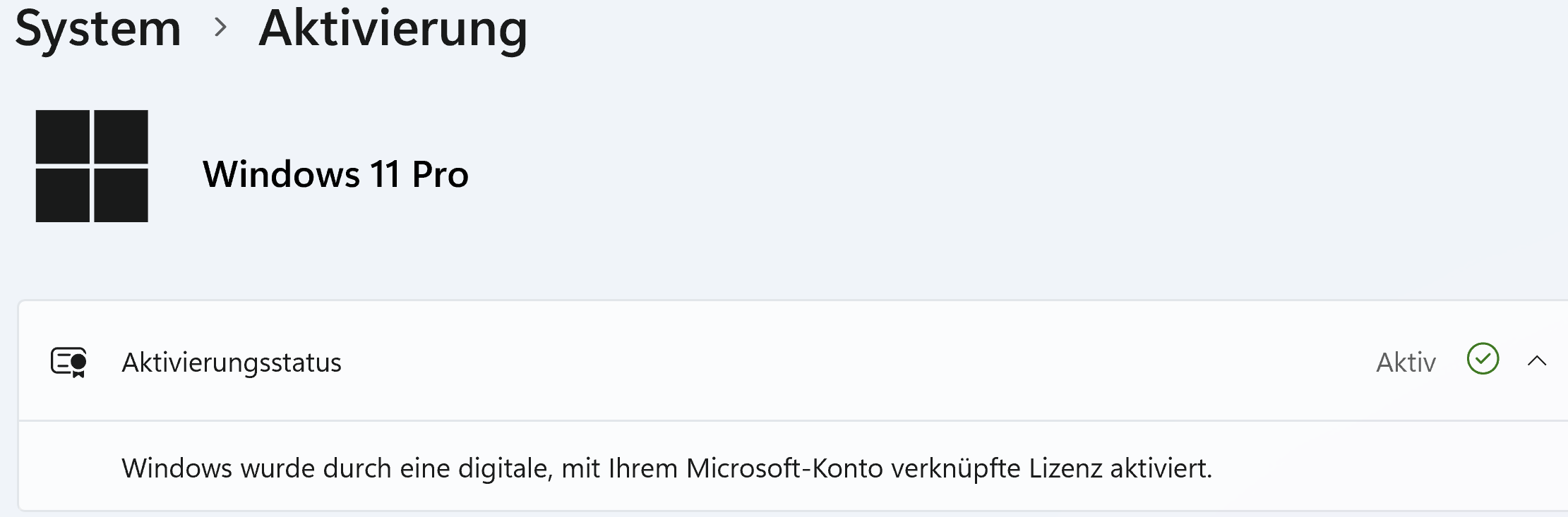This screenshot has width=1568, height=517.
Task: Click the Aktiv status text
Action: (1406, 363)
